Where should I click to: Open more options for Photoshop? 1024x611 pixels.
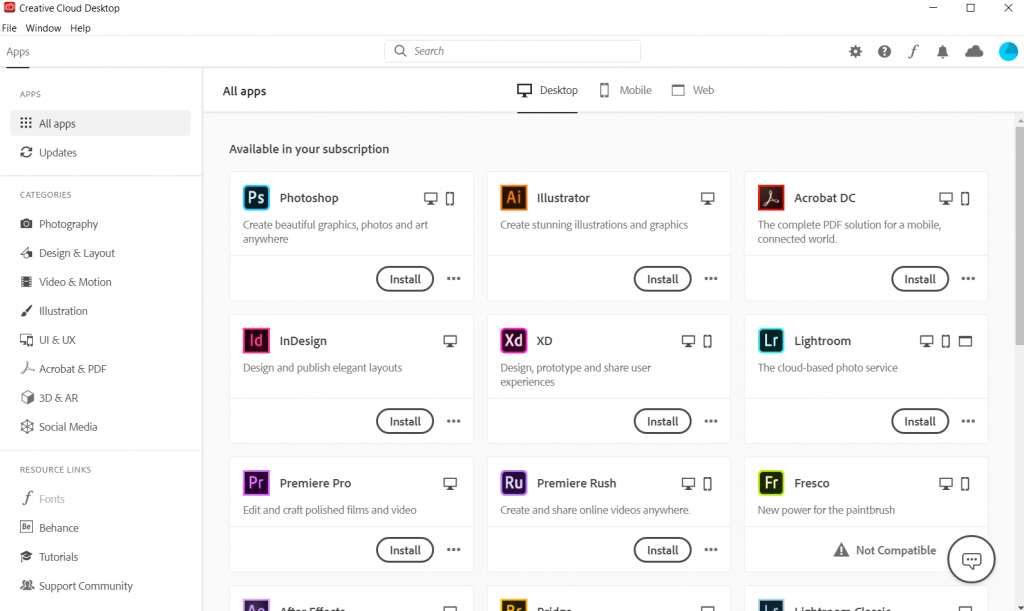(x=453, y=279)
